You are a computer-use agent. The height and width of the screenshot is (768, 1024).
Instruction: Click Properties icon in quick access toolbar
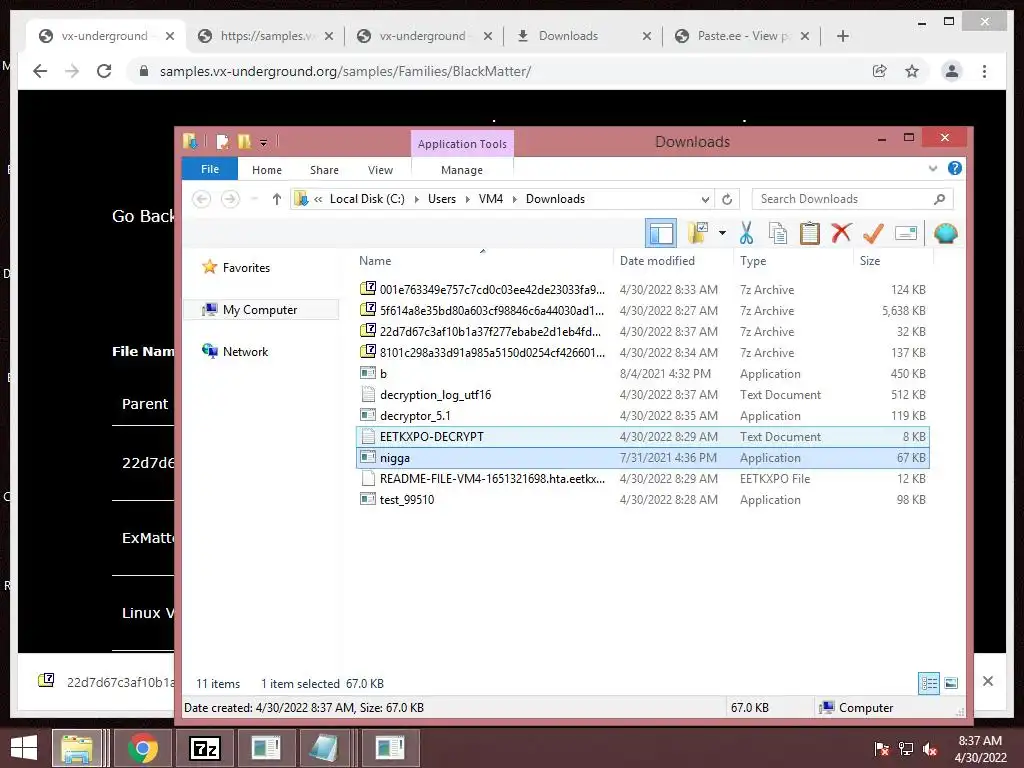223,142
